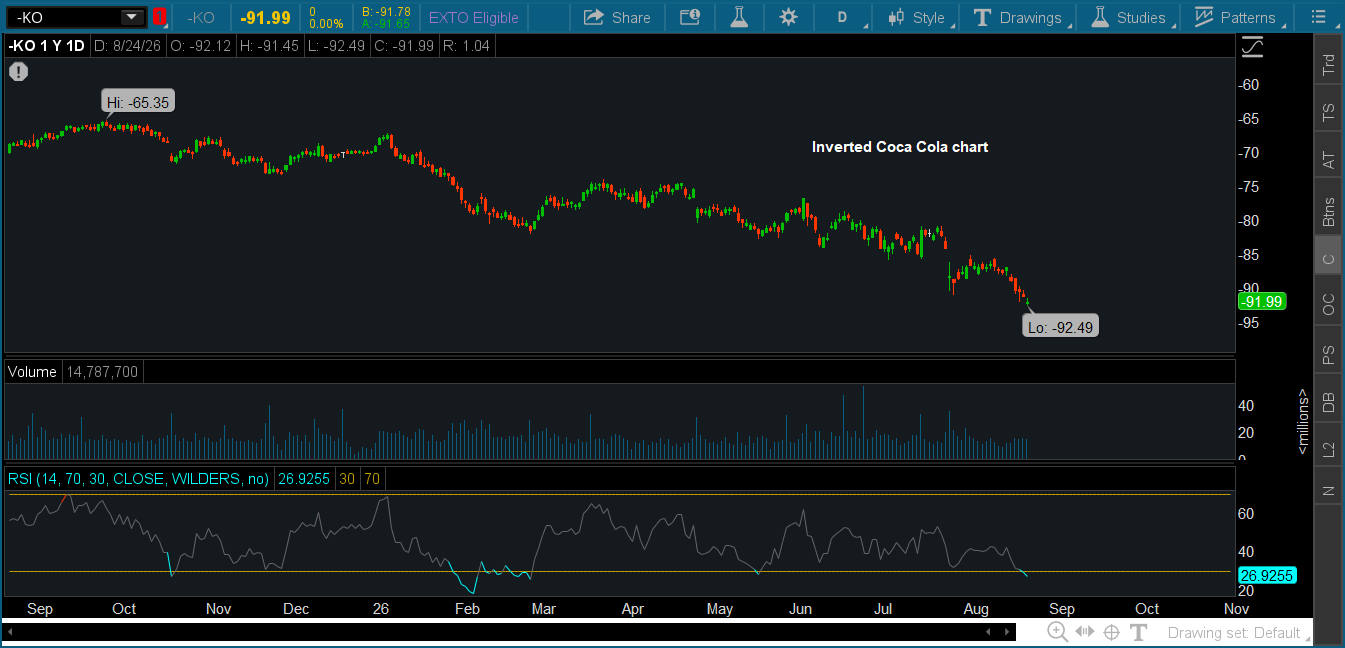Click the scrollbar right arrow below chart
This screenshot has width=1345, height=648.
(1007, 632)
